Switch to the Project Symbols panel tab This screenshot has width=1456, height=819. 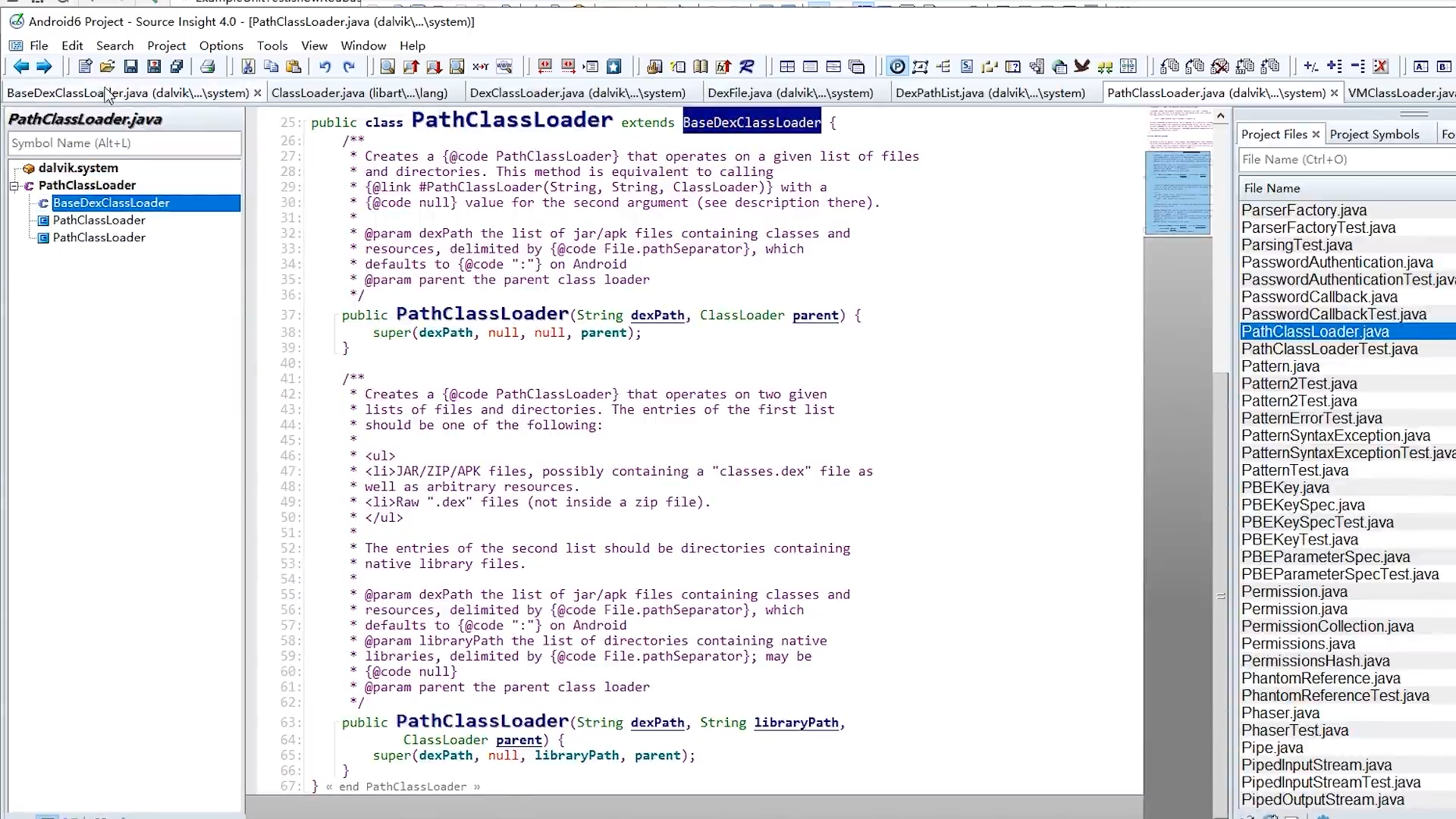[1374, 134]
